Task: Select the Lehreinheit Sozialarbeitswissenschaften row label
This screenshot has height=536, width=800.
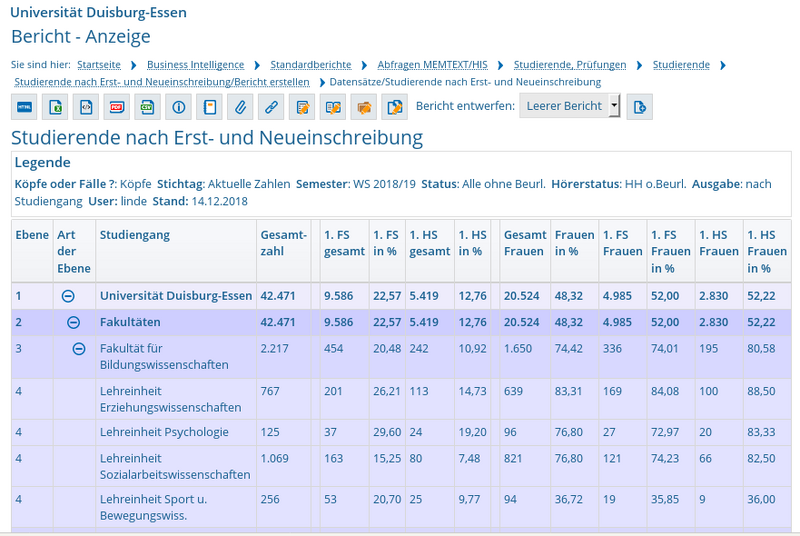Action: coord(175,467)
